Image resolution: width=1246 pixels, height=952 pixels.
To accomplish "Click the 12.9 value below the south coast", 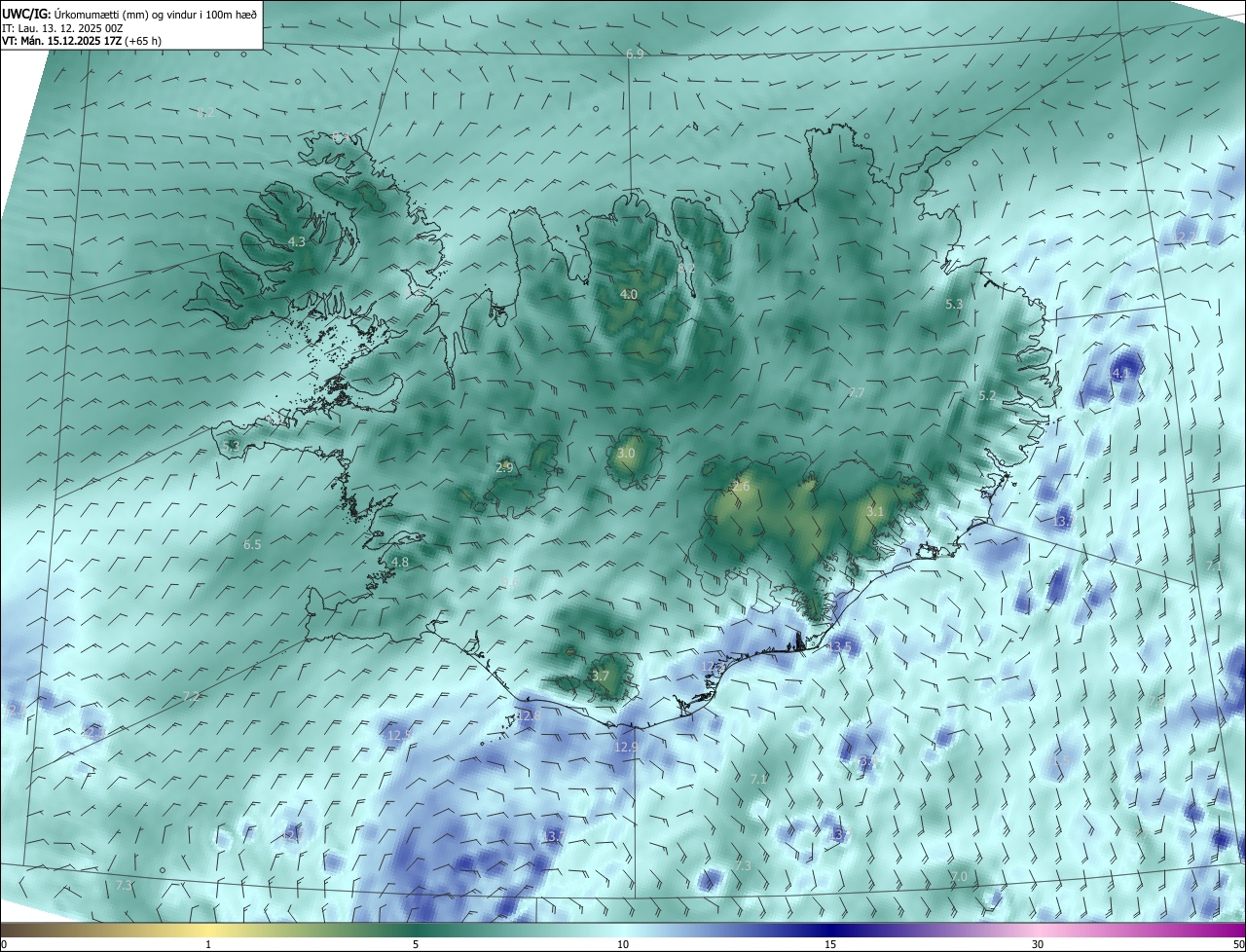I will [627, 748].
